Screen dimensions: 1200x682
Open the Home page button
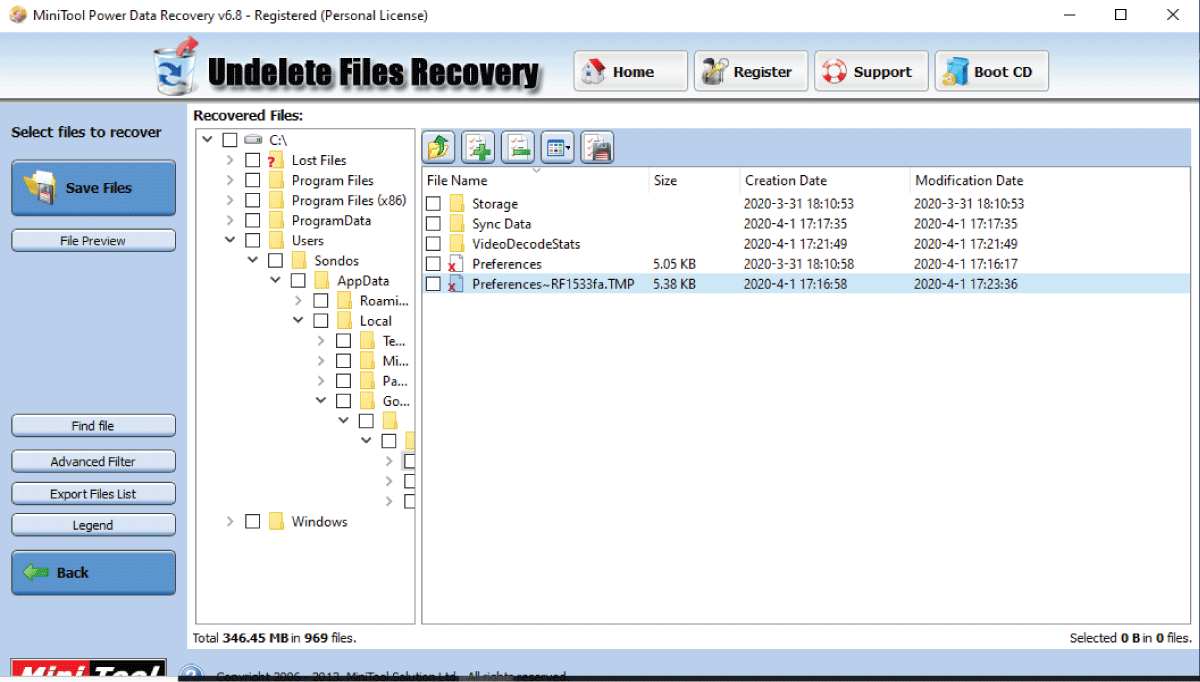[x=631, y=71]
